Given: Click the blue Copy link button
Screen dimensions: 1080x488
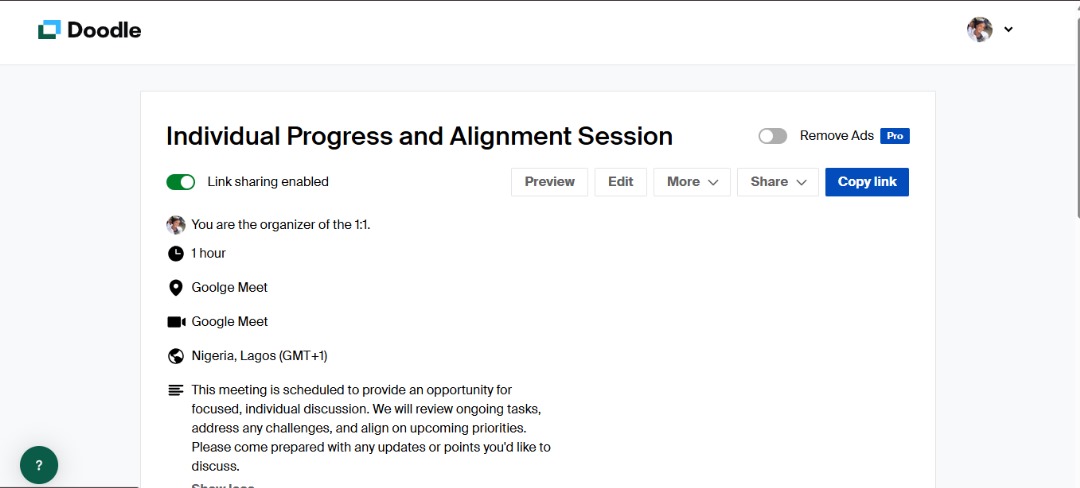Looking at the screenshot, I should click(x=867, y=182).
